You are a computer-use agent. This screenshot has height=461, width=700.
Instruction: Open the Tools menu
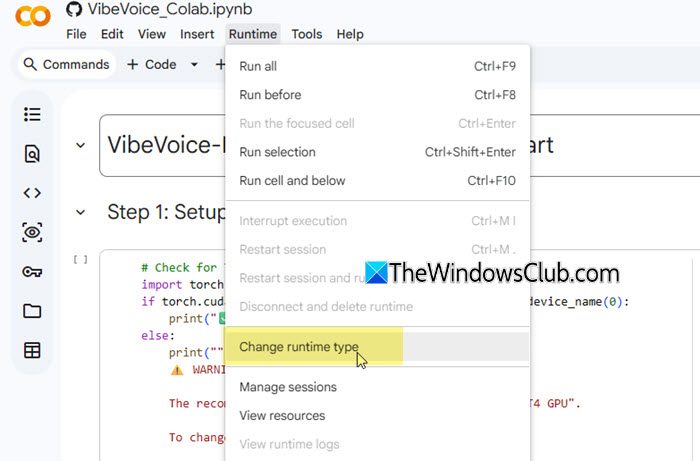(307, 34)
